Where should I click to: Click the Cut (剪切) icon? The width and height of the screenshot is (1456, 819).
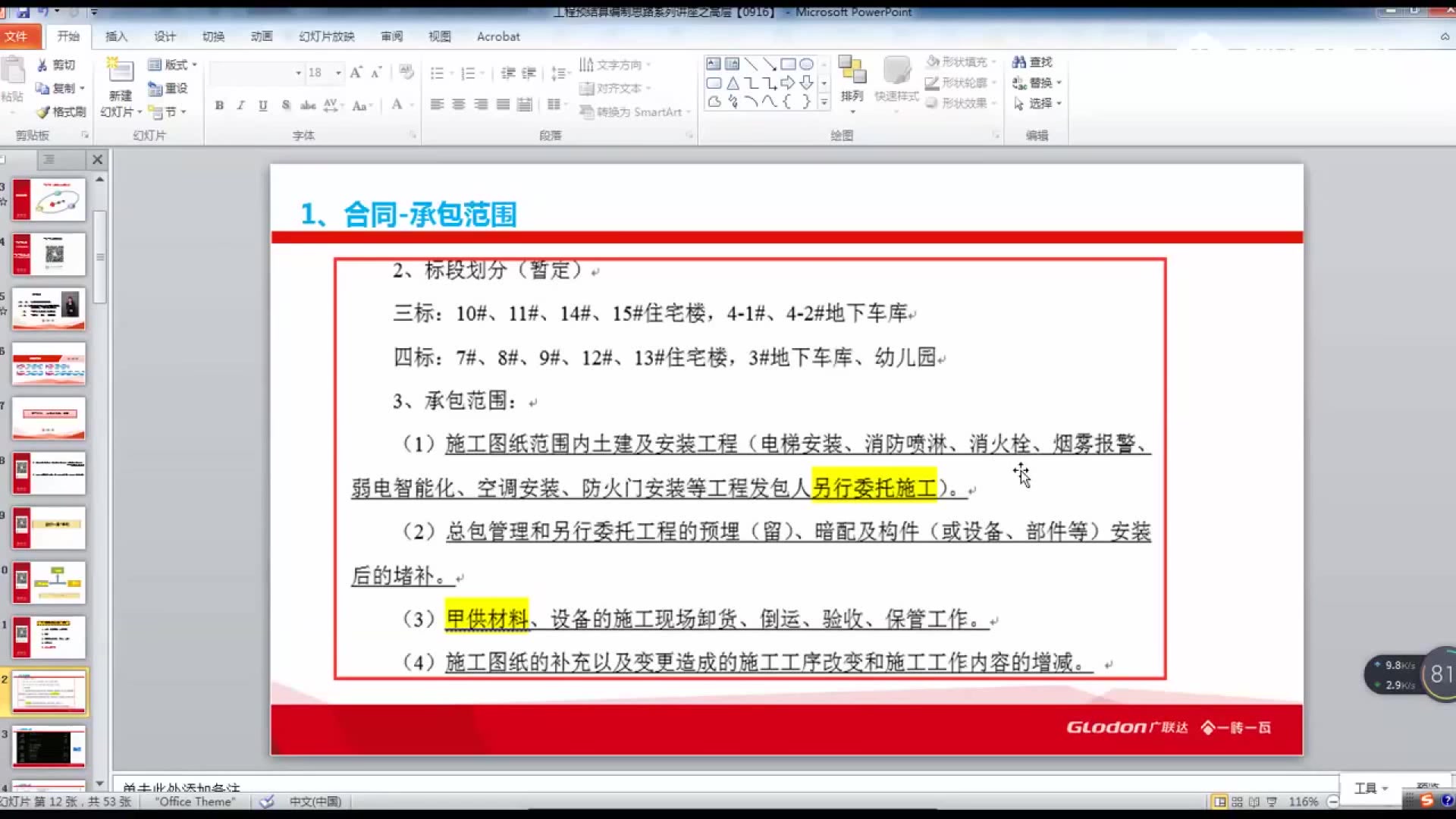[43, 65]
